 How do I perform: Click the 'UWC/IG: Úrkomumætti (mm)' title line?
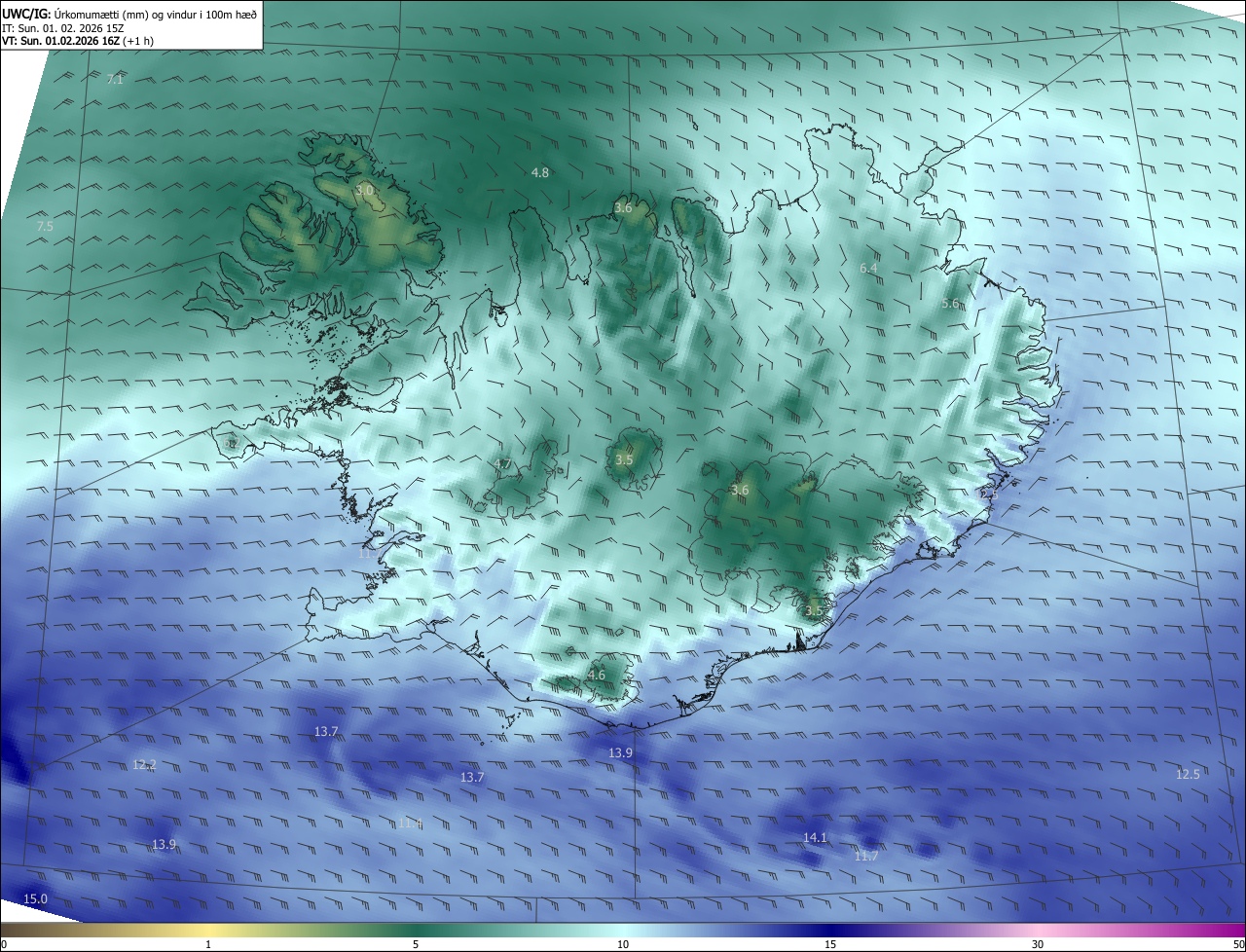(x=129, y=15)
